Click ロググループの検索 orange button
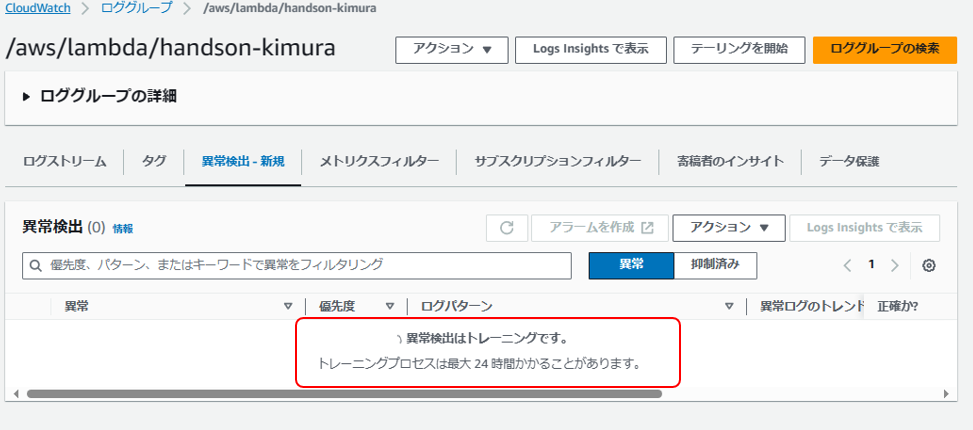Viewport: 973px width, 430px height. click(x=885, y=50)
